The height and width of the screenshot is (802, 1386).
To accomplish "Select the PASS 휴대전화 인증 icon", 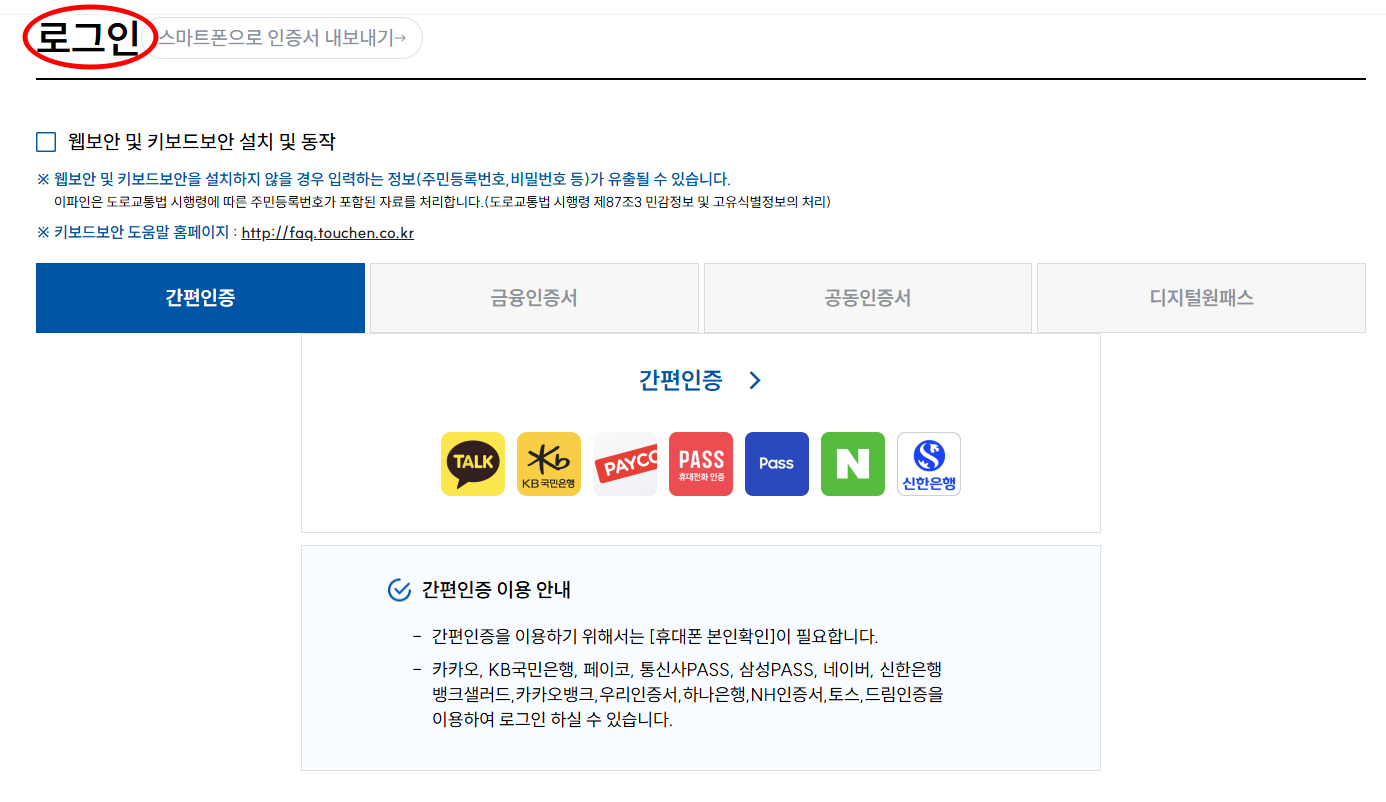I will click(700, 463).
